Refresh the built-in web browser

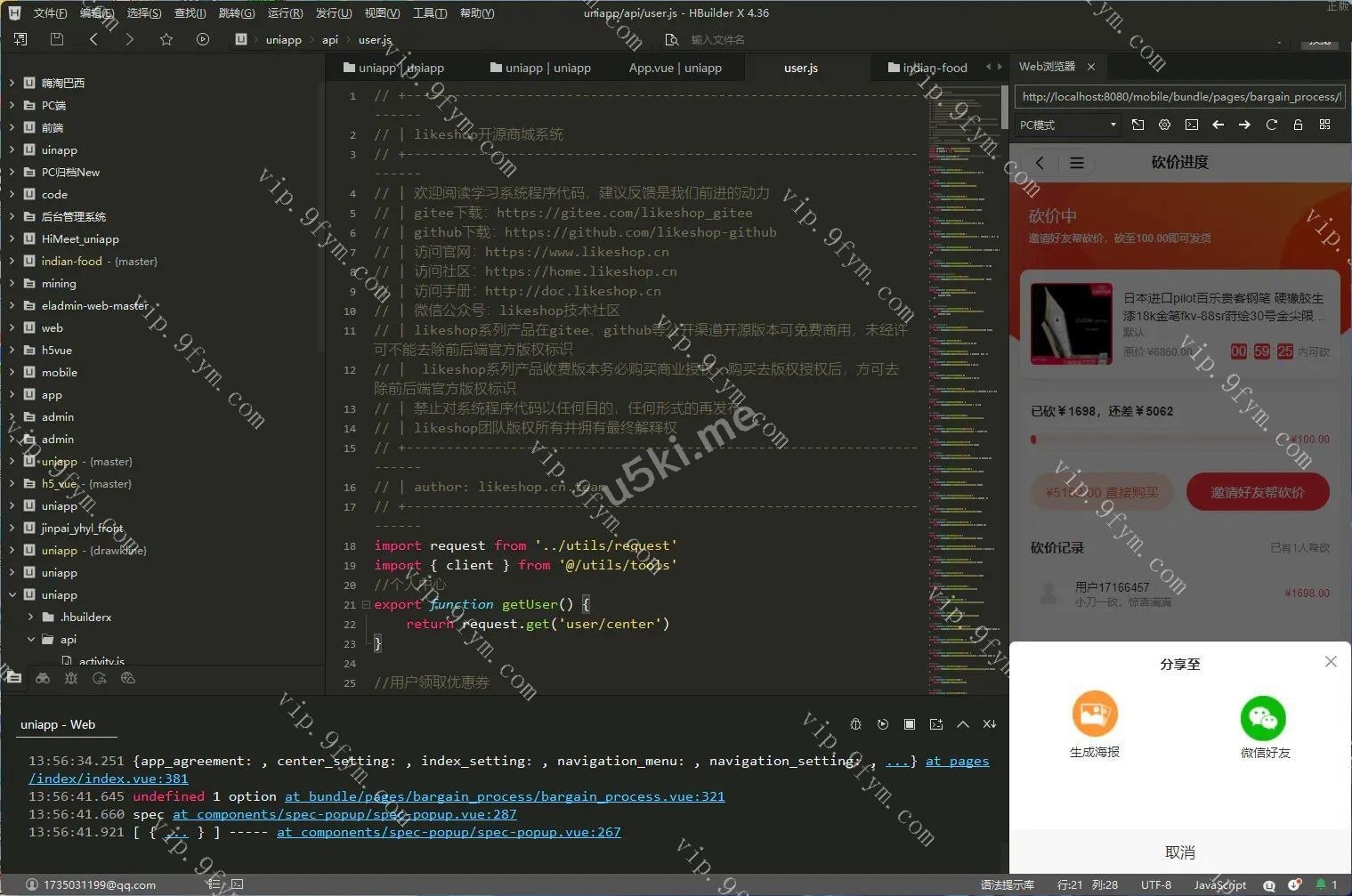1271,125
